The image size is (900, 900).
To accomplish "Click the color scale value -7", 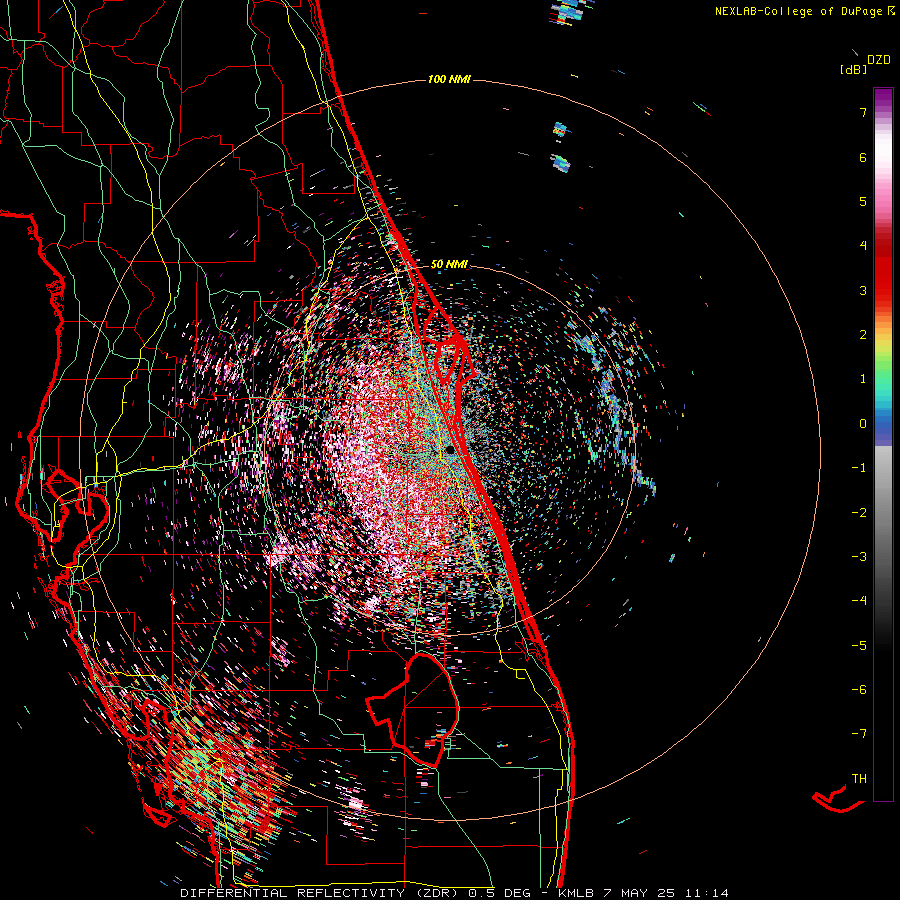I will [x=859, y=734].
